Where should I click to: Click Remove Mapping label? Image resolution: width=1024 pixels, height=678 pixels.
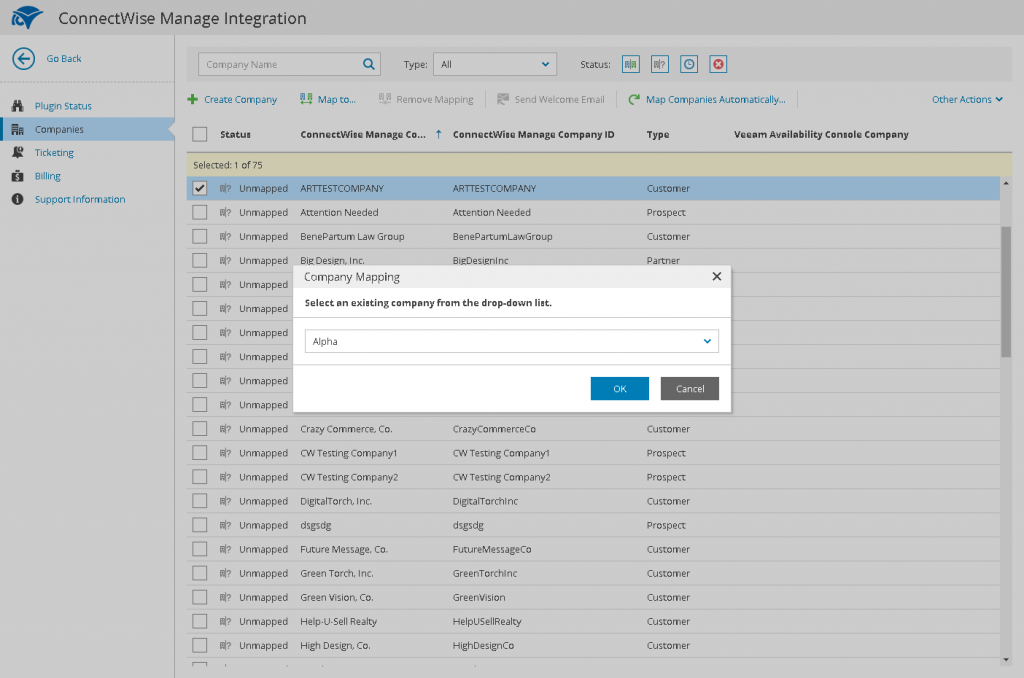tap(435, 99)
